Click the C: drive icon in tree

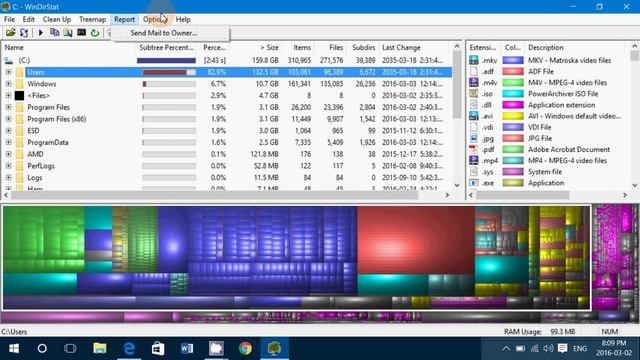[x=9, y=60]
